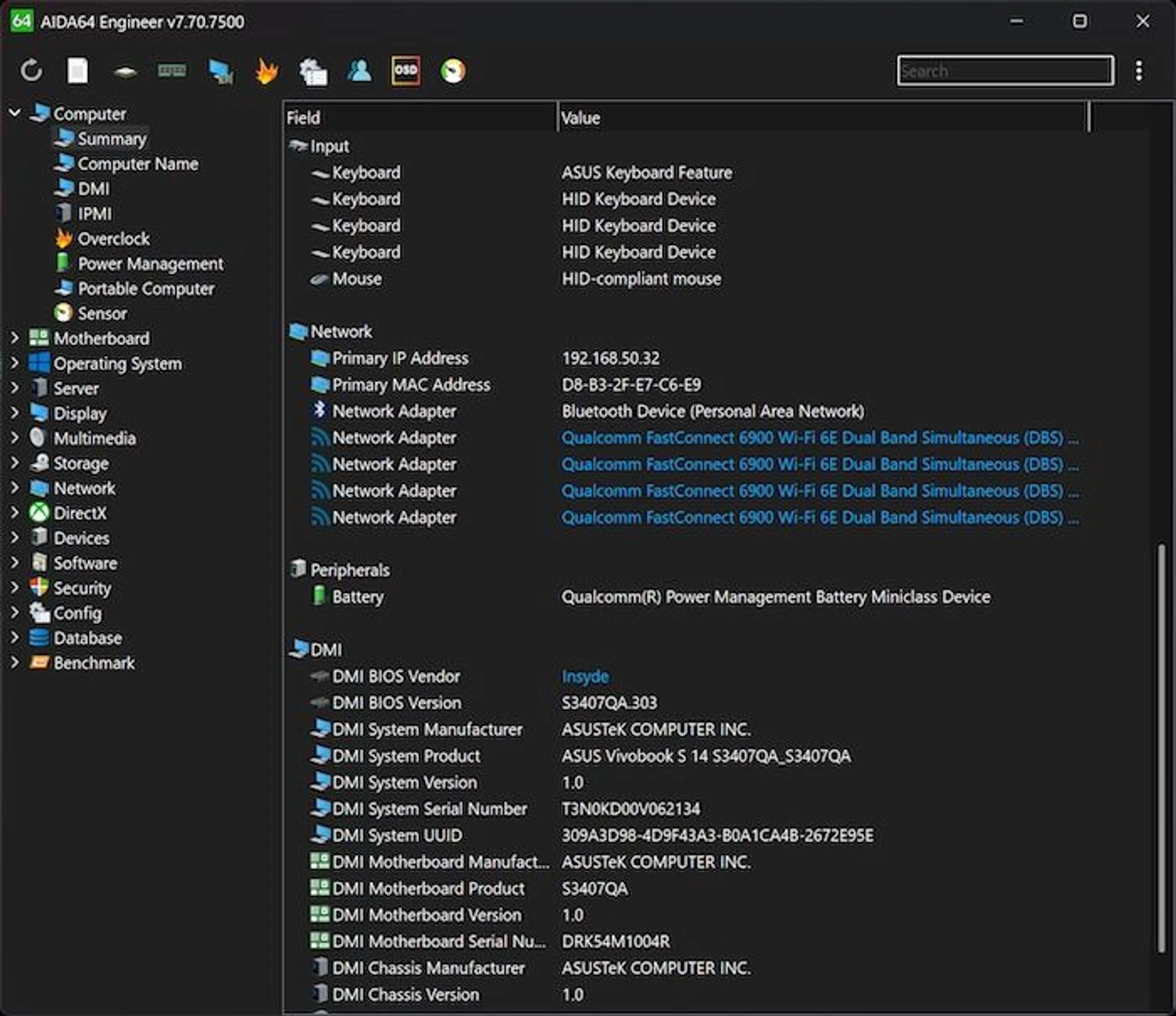
Task: Select the DMI Motherboard Product row
Action: coord(686,888)
